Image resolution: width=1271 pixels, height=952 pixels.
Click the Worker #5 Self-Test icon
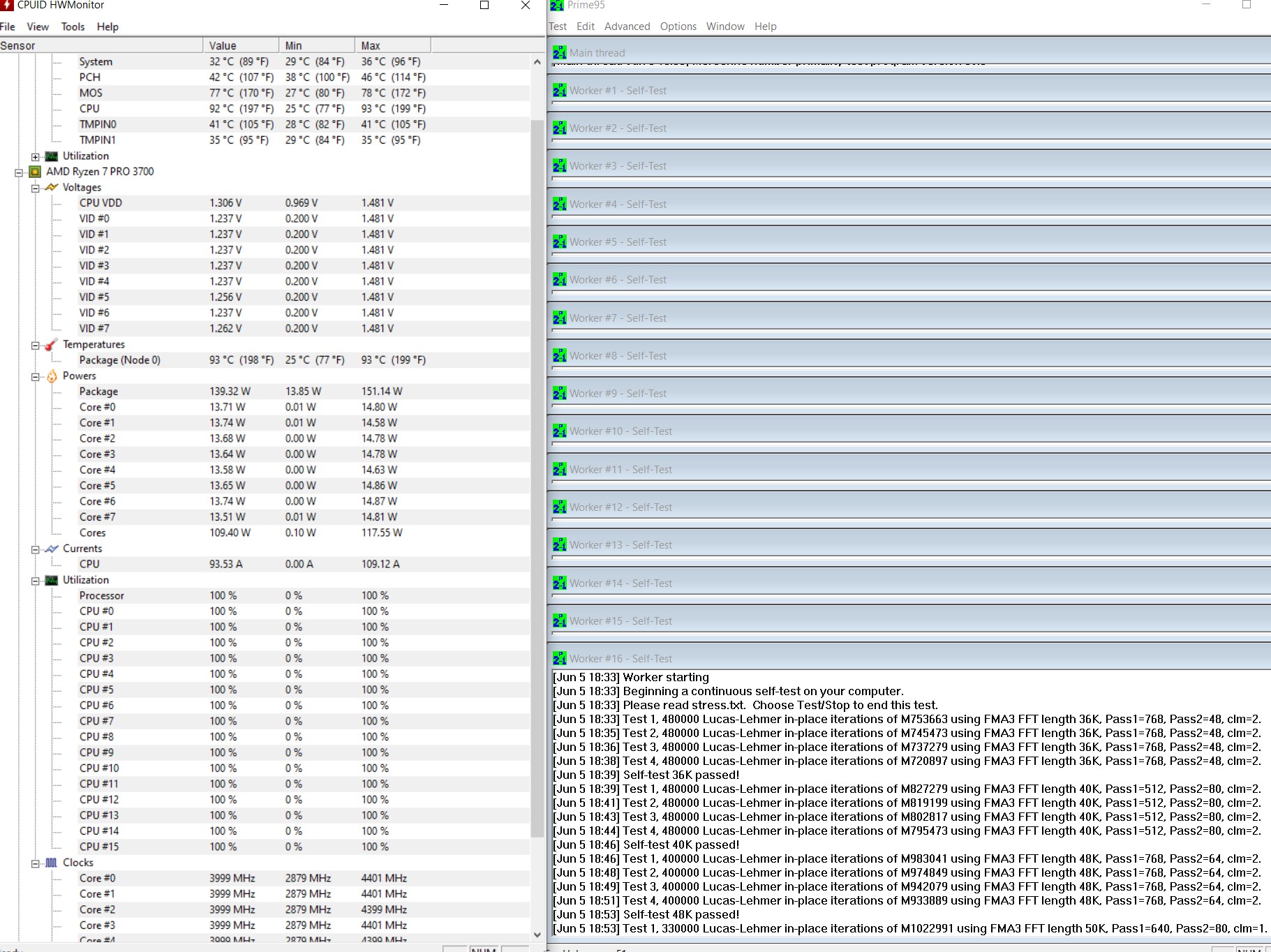[559, 241]
